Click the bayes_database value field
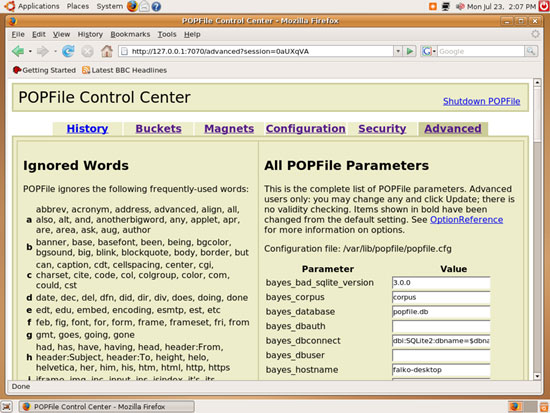The height and width of the screenshot is (413, 550). (x=441, y=312)
